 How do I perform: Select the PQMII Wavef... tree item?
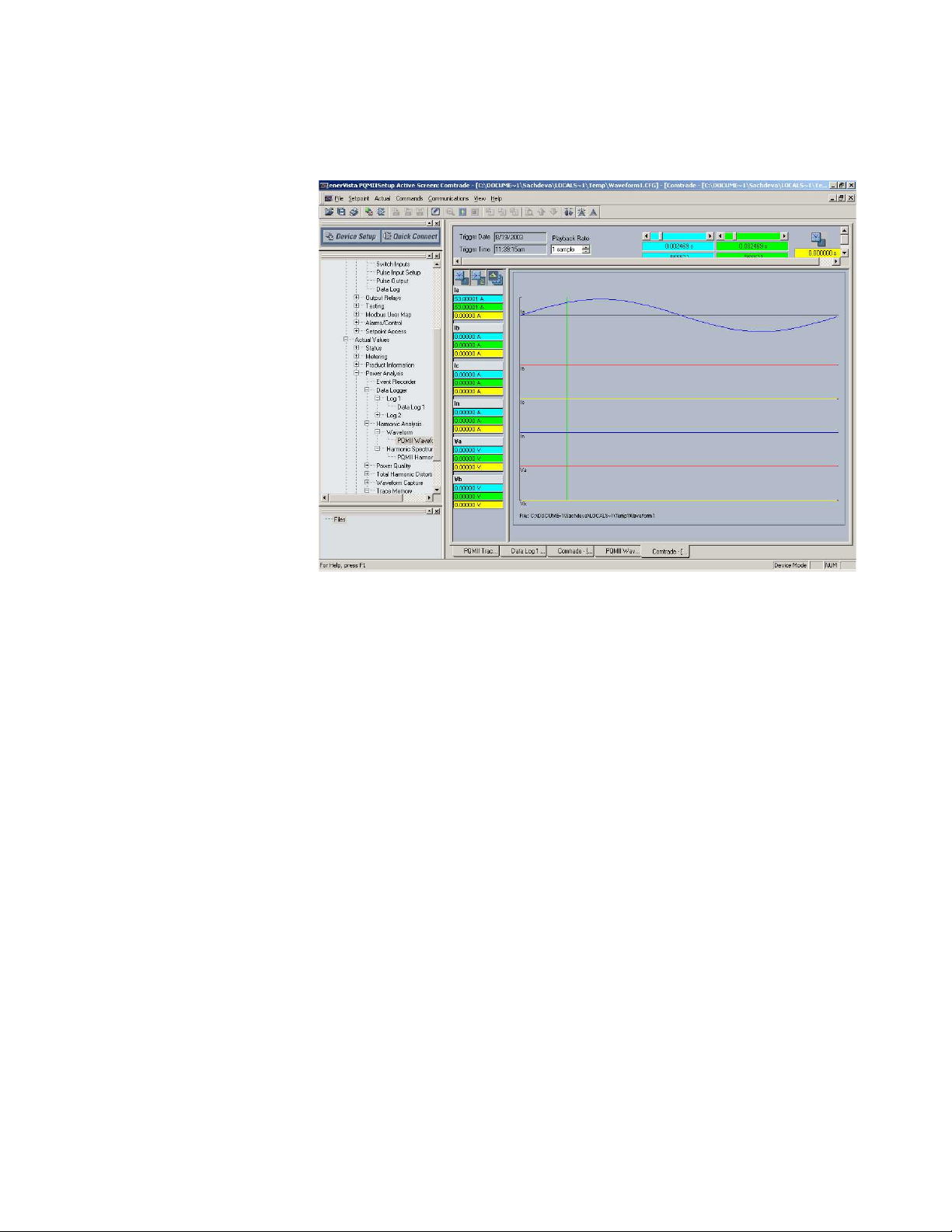414,441
